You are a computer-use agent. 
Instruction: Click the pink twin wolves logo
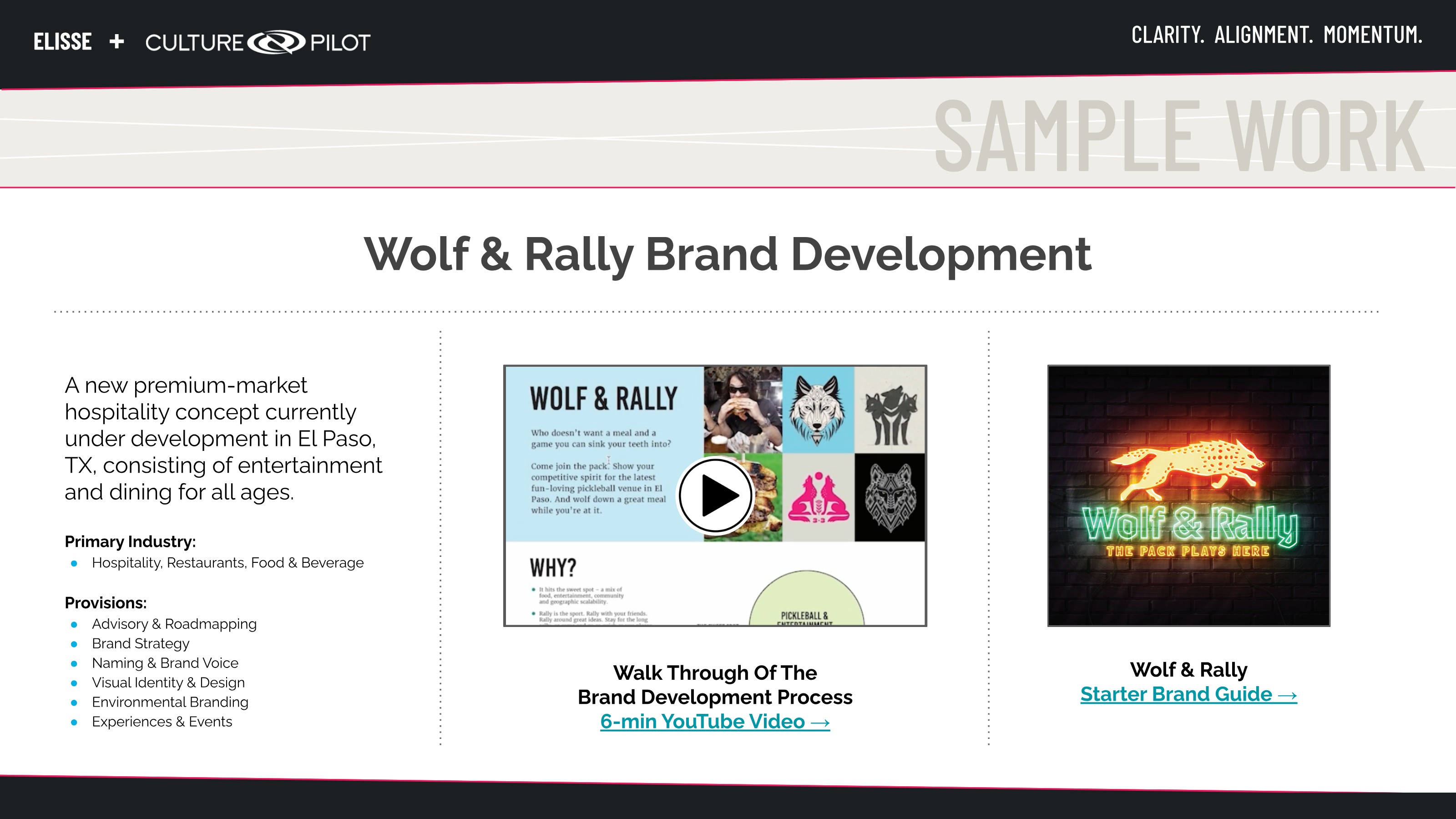[x=818, y=497]
